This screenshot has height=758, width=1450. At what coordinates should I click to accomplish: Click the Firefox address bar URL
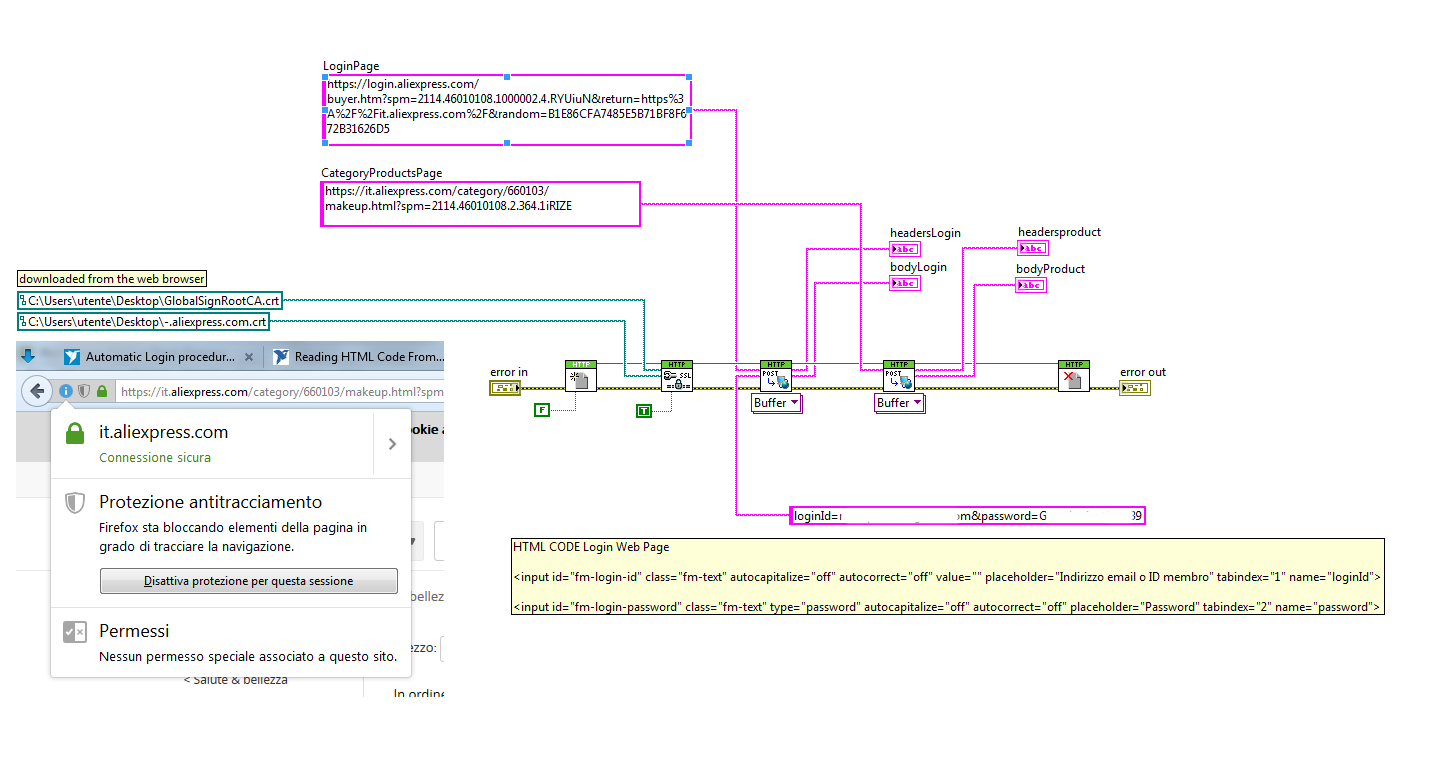point(282,392)
